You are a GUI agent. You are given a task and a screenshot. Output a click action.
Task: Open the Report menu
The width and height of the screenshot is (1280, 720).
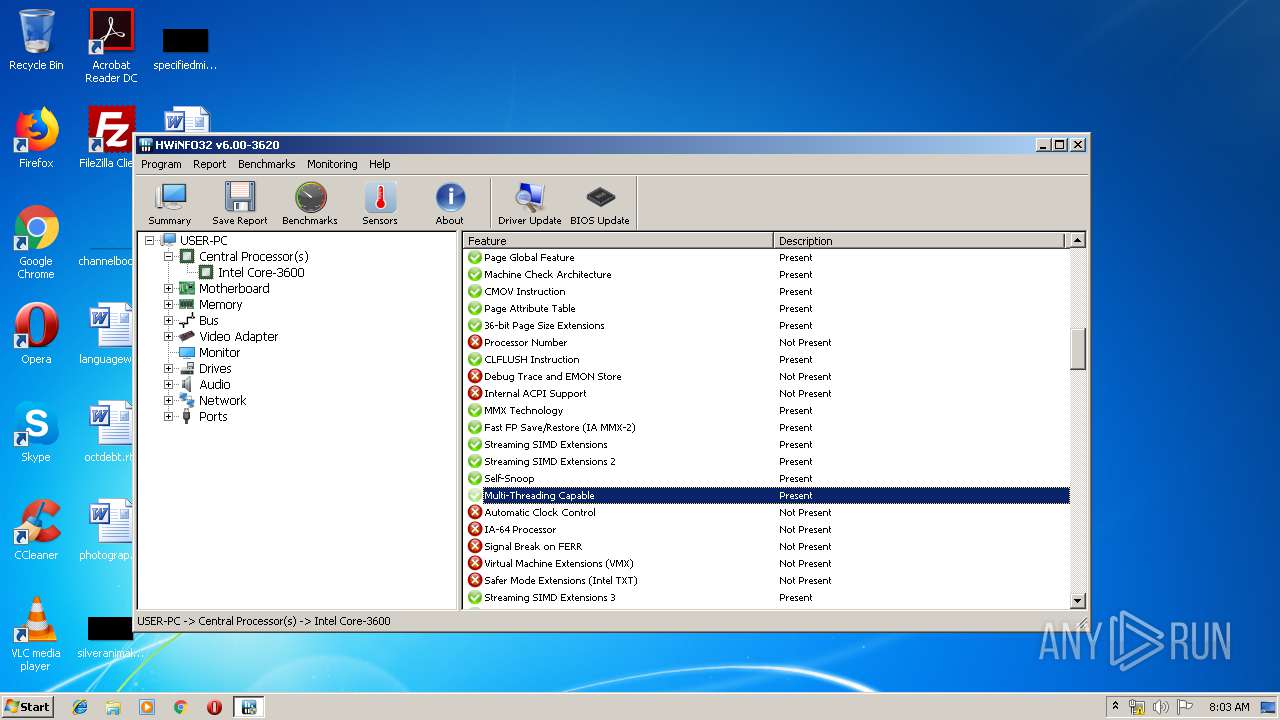[210, 164]
